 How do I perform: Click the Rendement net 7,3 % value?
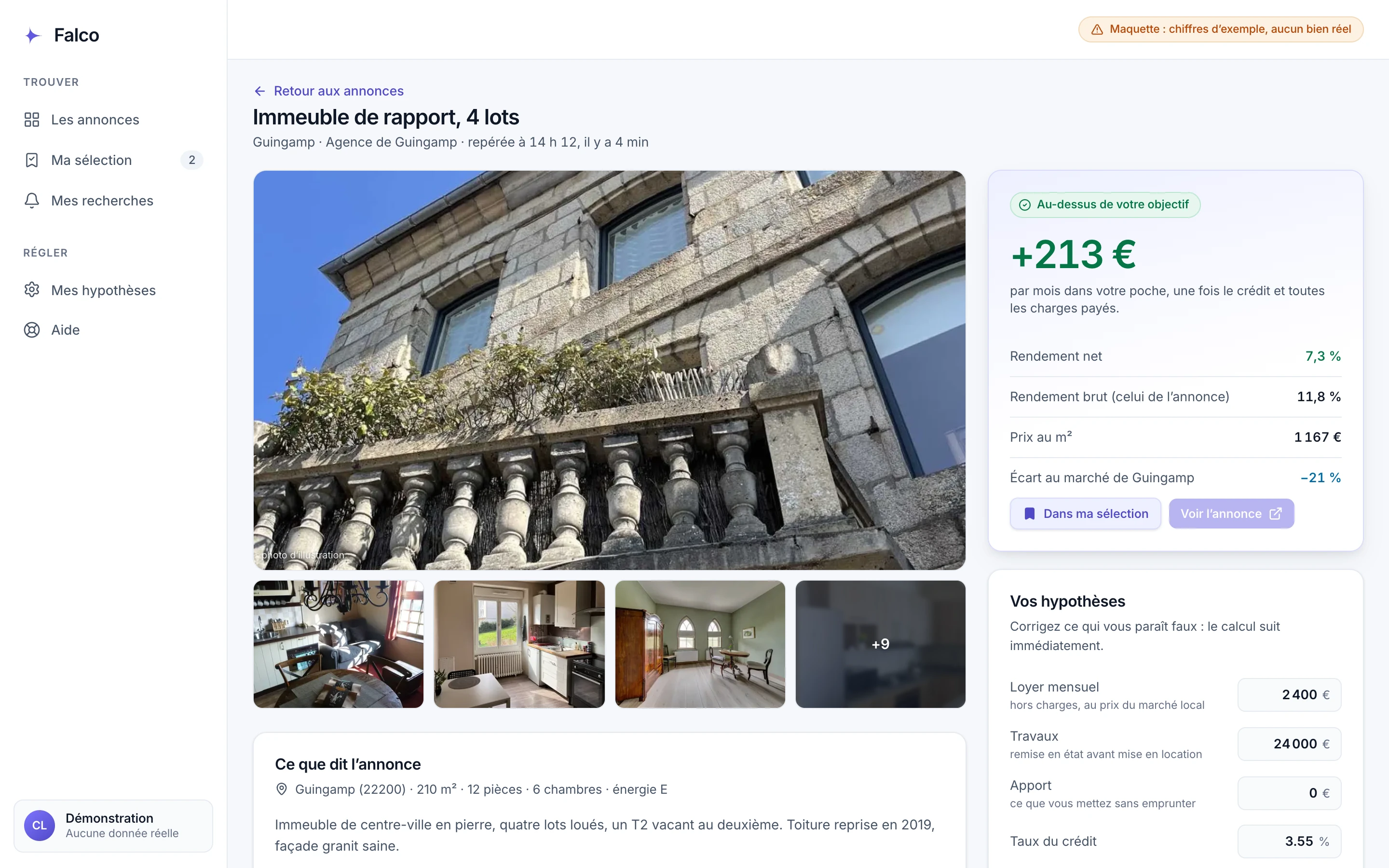pyautogui.click(x=1323, y=356)
